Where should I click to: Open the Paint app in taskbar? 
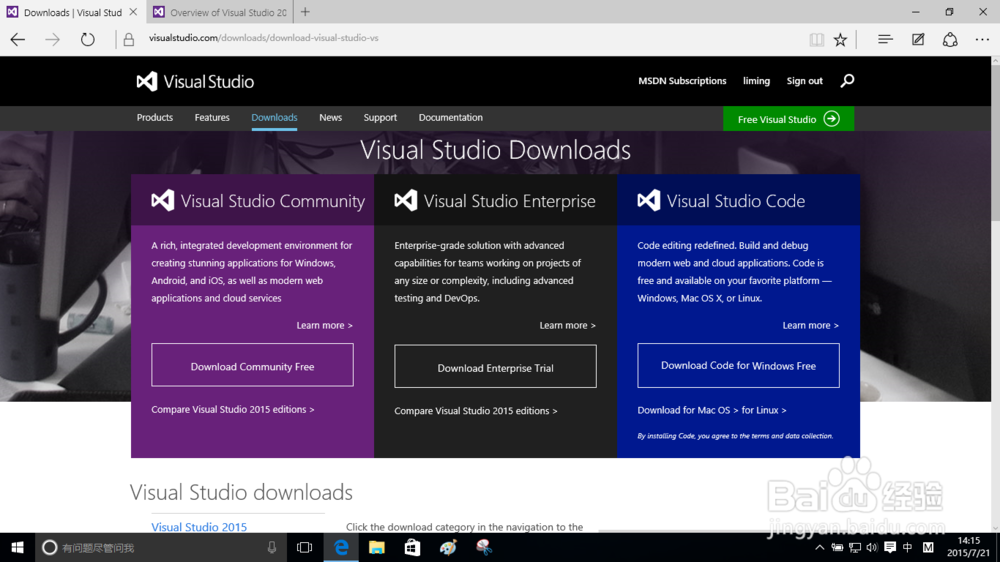[x=448, y=548]
